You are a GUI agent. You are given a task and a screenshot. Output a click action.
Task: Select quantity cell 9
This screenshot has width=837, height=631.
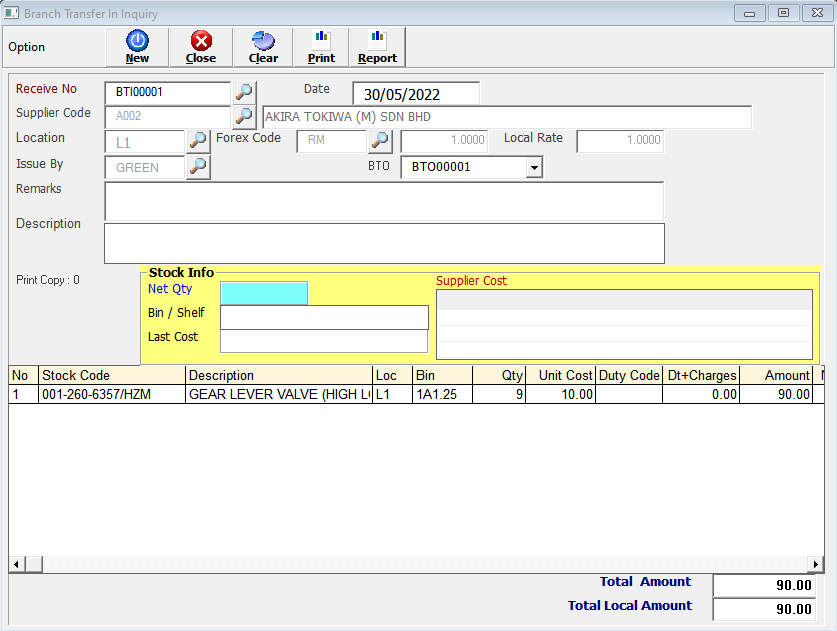[x=499, y=395]
